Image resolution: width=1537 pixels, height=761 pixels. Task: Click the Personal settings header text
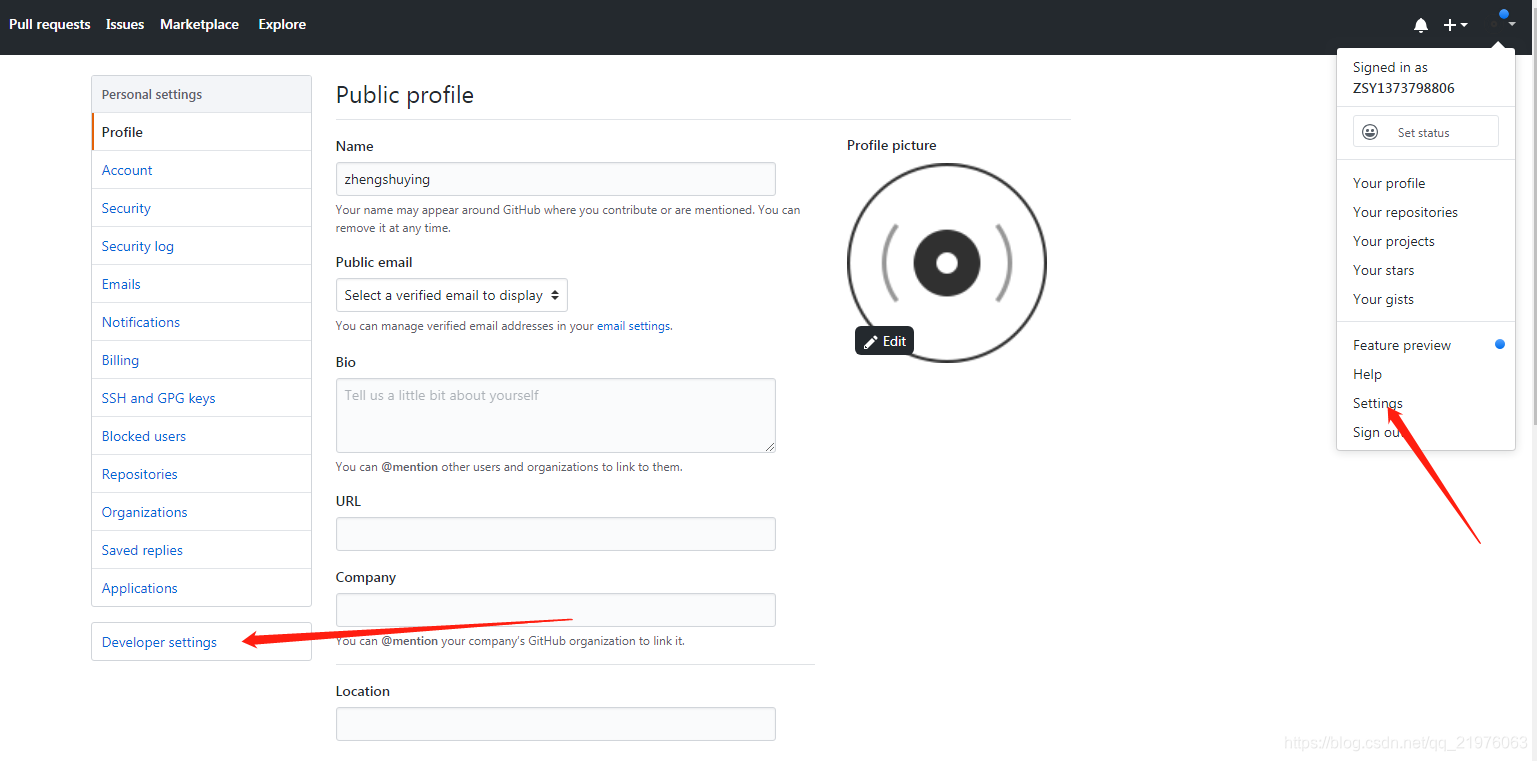152,94
